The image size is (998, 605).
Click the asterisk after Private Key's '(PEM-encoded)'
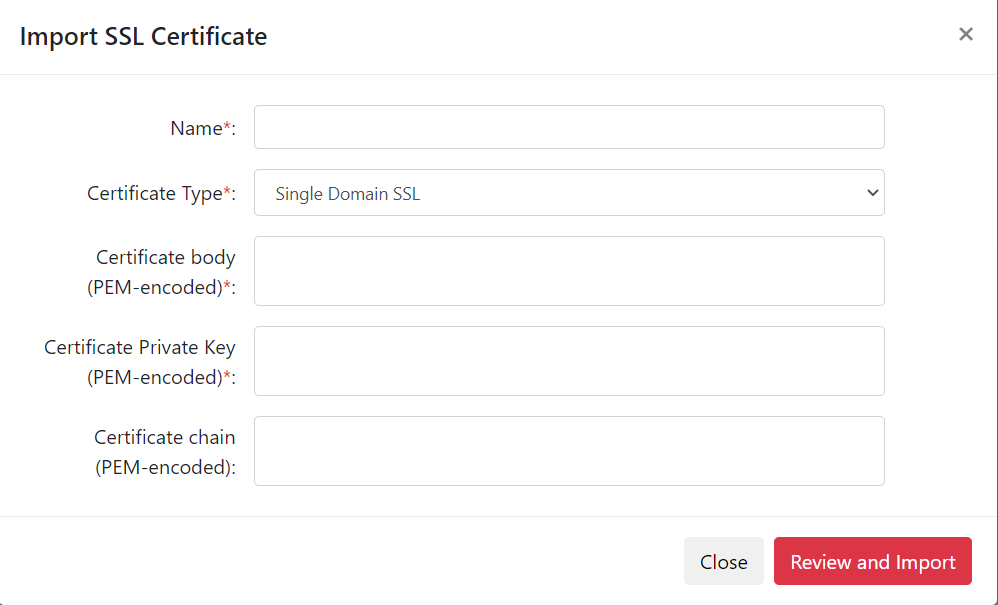click(227, 376)
